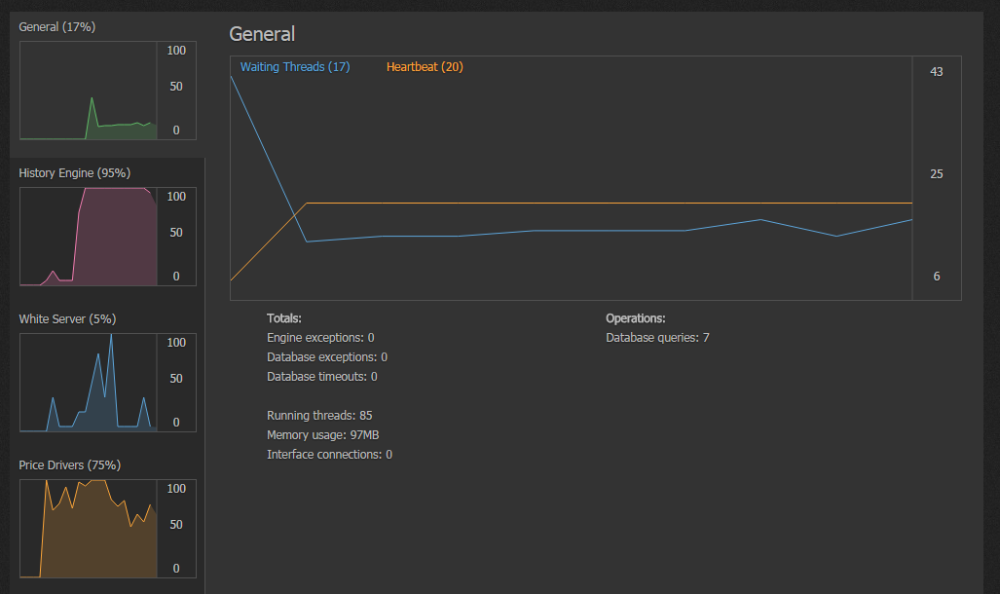The image size is (1000, 594).
Task: Click the blue Waiting Threads line
Action: [609, 230]
